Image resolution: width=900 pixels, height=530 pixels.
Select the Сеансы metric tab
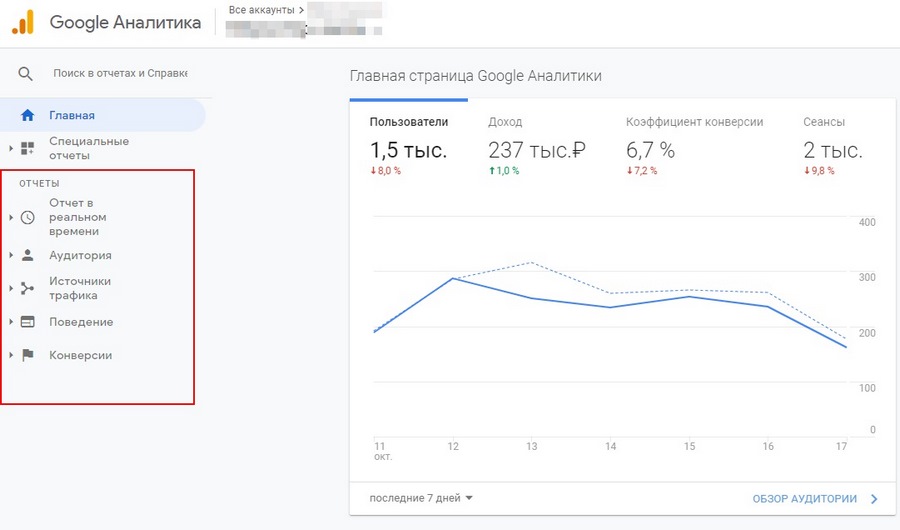pyautogui.click(x=832, y=147)
